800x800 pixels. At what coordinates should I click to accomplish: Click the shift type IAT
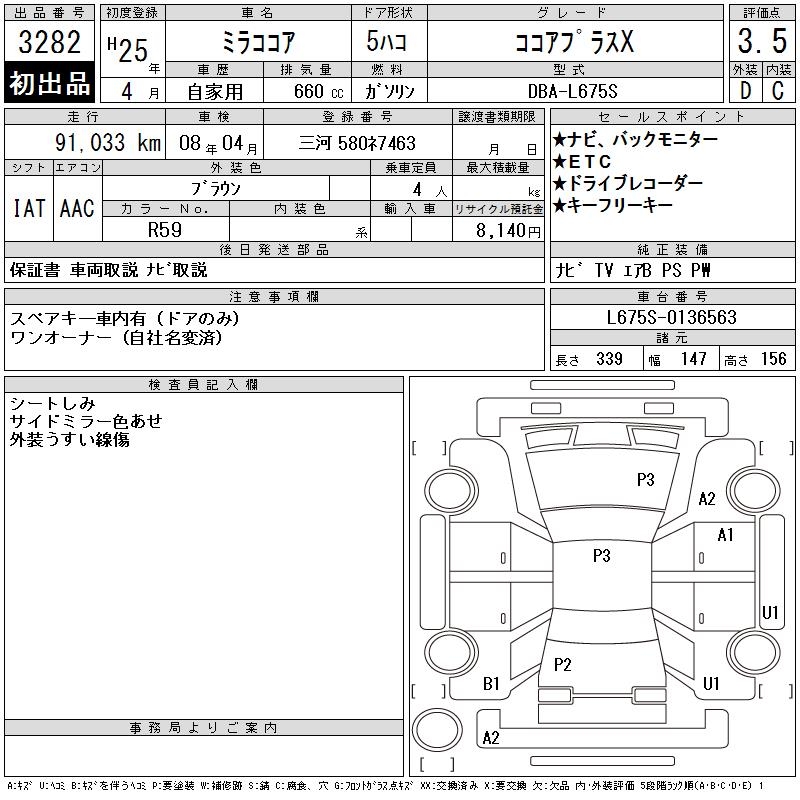29,208
